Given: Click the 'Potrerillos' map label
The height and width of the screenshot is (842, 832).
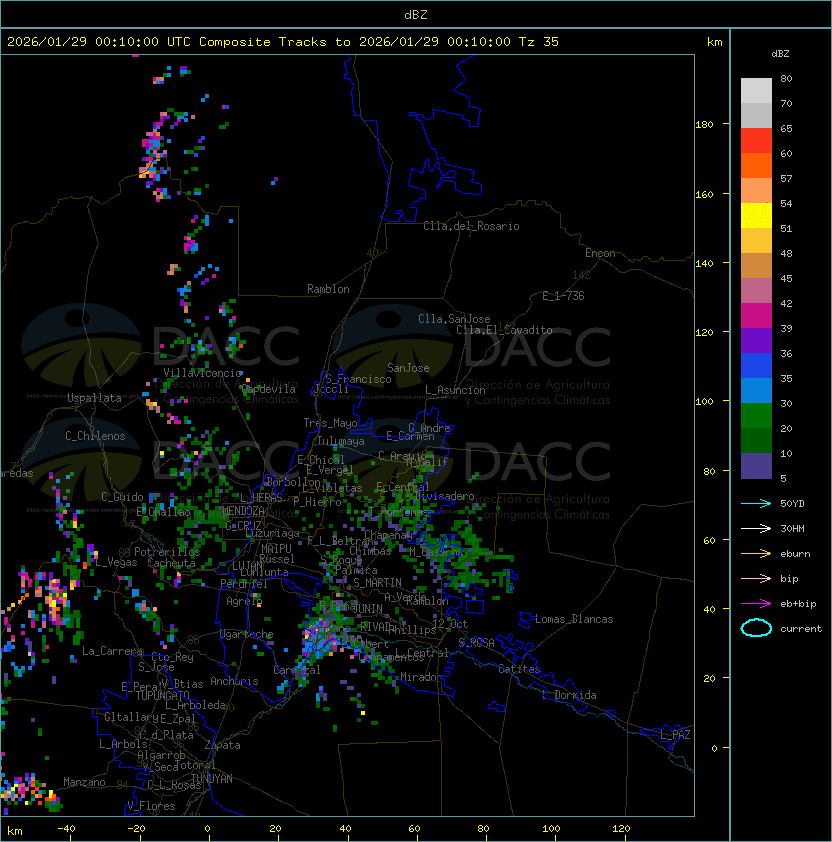Looking at the screenshot, I should click(167, 552).
